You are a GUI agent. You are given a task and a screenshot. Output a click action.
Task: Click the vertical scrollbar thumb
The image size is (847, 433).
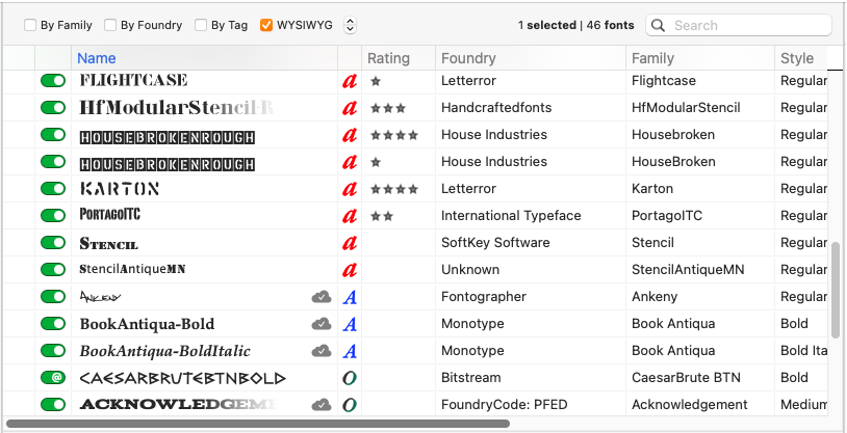pos(835,290)
